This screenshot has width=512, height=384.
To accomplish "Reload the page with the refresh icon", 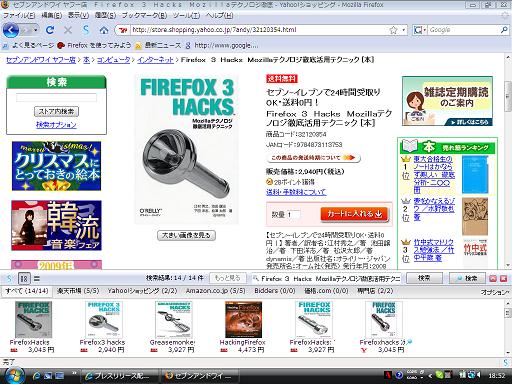I will 50,30.
